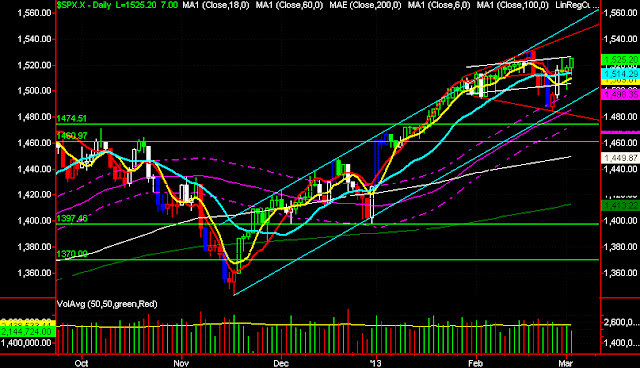Click the VolAvg (50,50,green,Red) label

pyautogui.click(x=107, y=304)
